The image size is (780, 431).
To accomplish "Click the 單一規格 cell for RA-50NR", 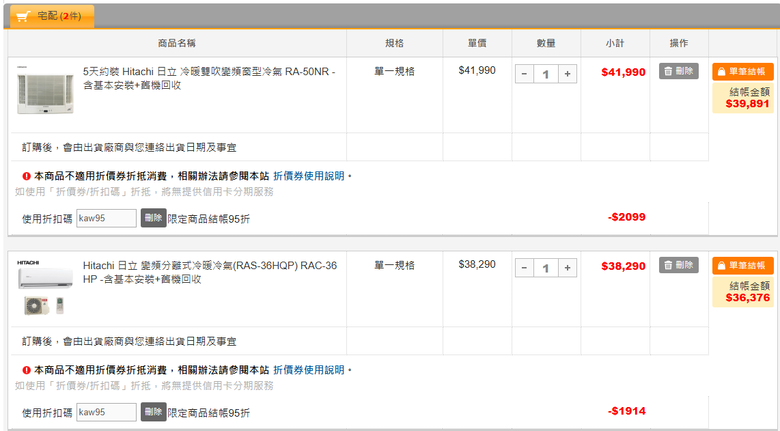I will (394, 71).
